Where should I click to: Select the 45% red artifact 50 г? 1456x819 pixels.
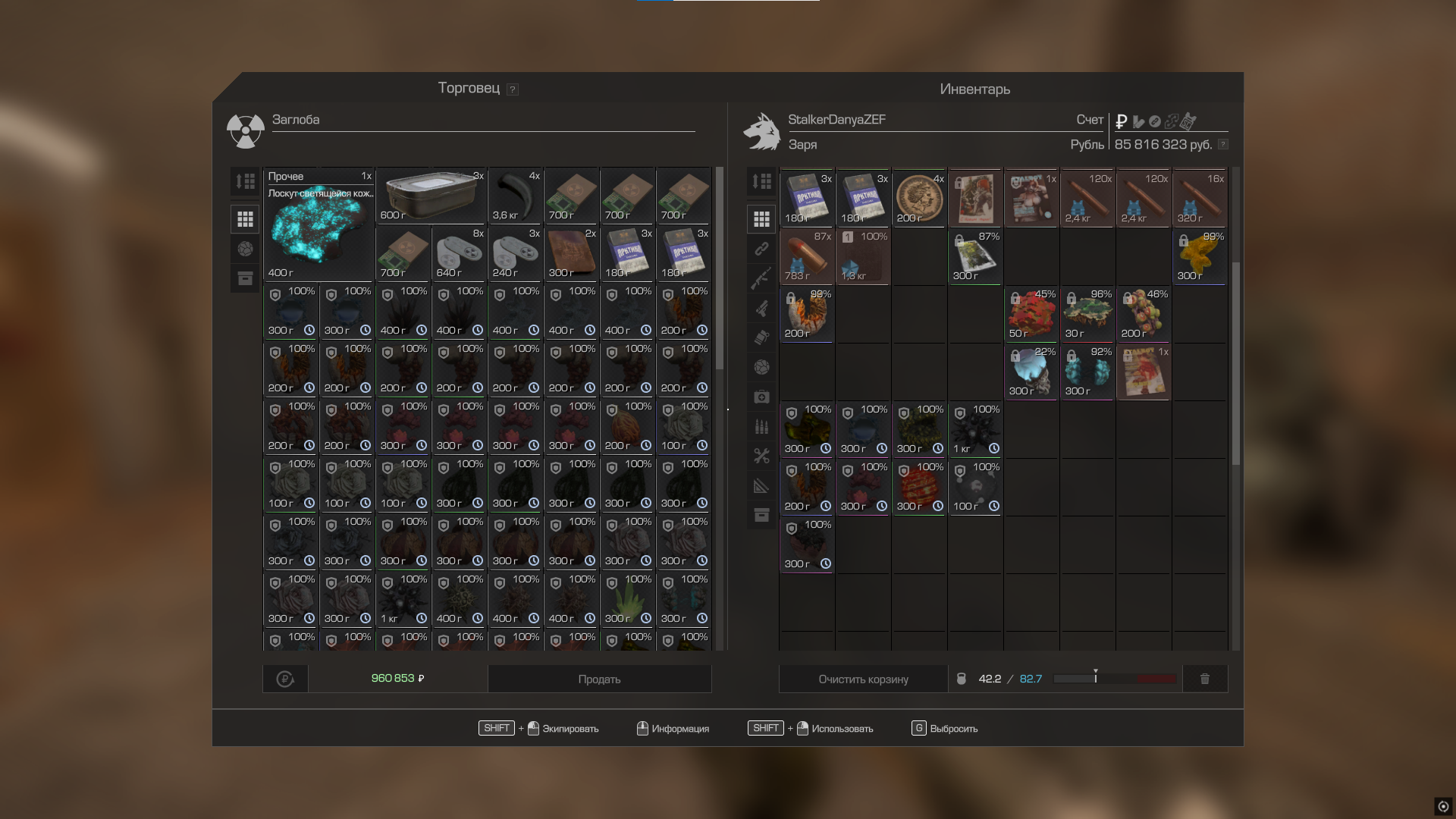point(1031,314)
